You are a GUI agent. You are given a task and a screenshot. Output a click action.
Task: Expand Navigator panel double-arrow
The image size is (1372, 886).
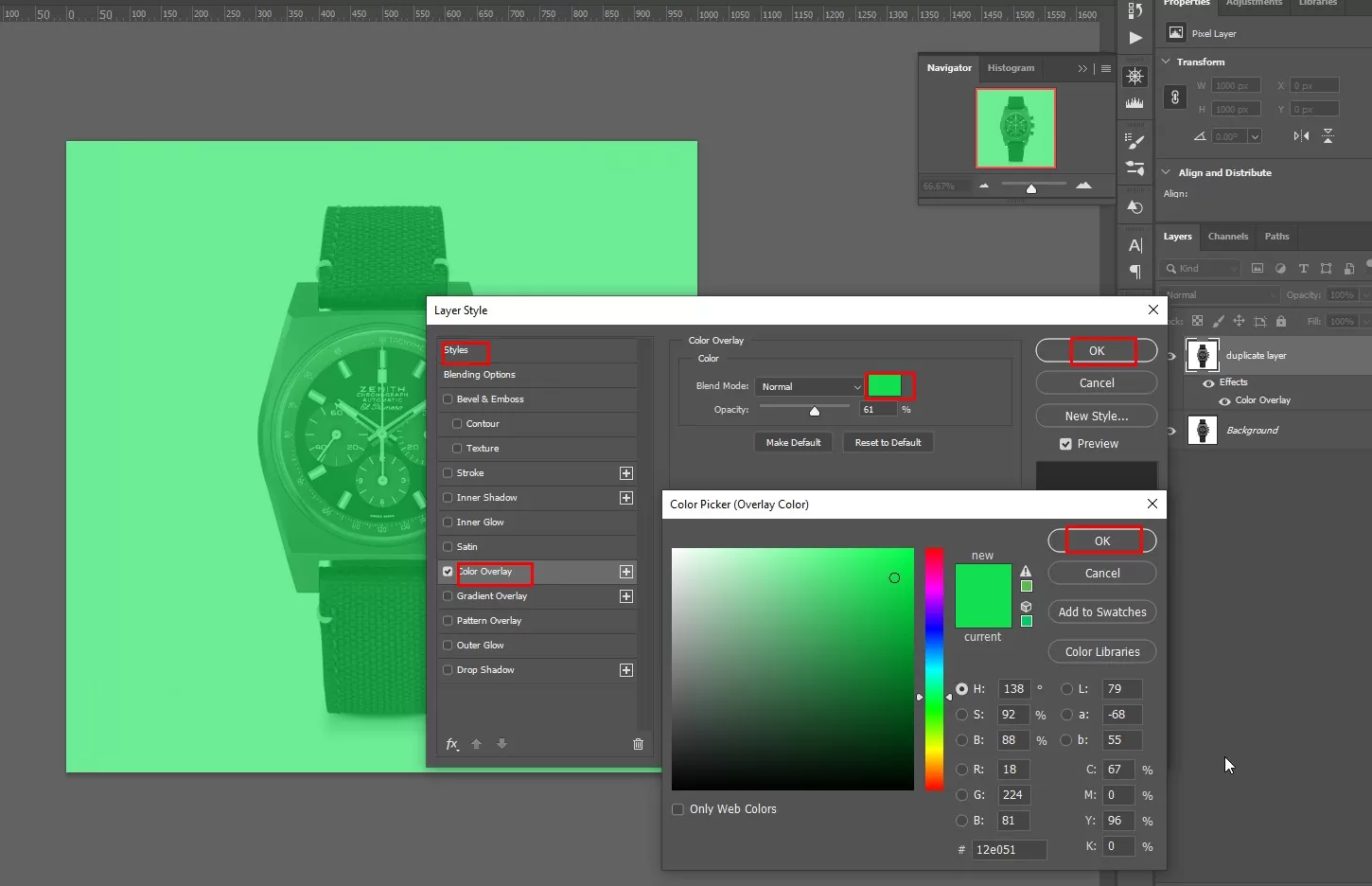1082,68
